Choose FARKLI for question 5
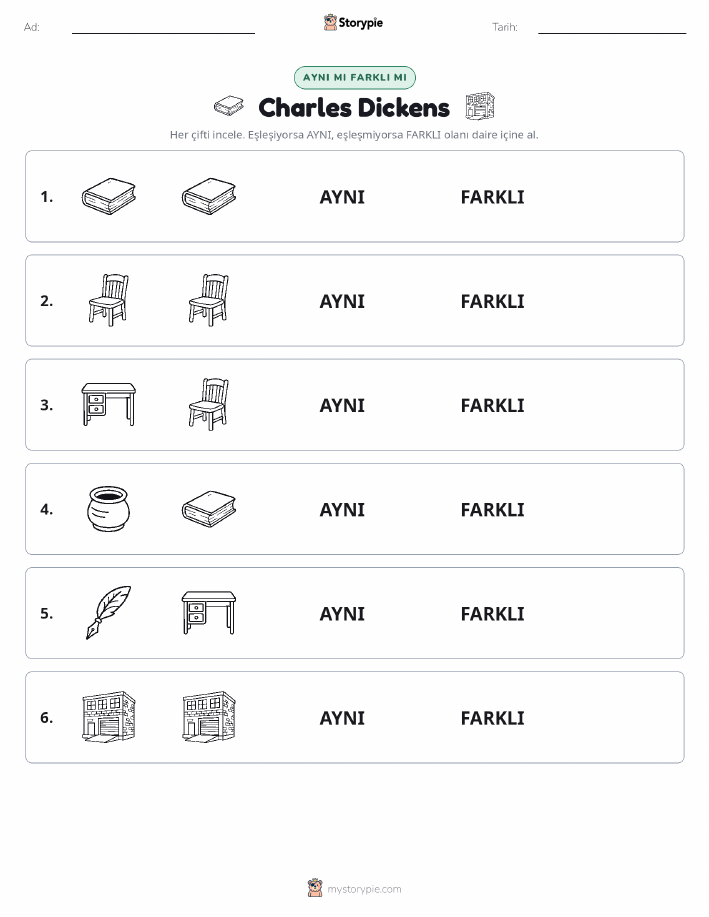This screenshot has height=917, width=709. click(493, 614)
